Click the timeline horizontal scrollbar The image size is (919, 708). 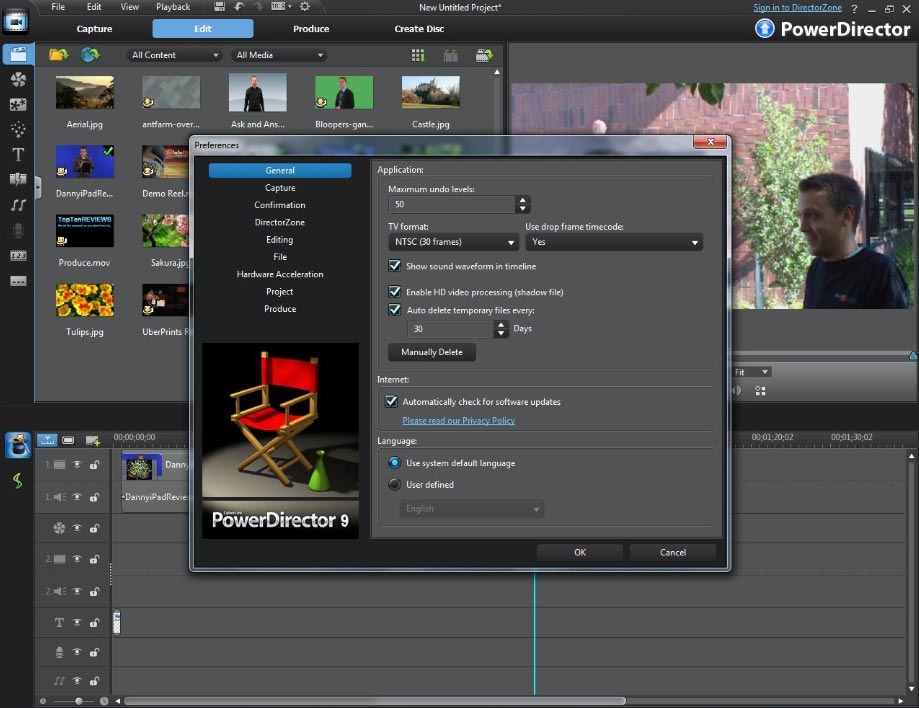[x=375, y=701]
